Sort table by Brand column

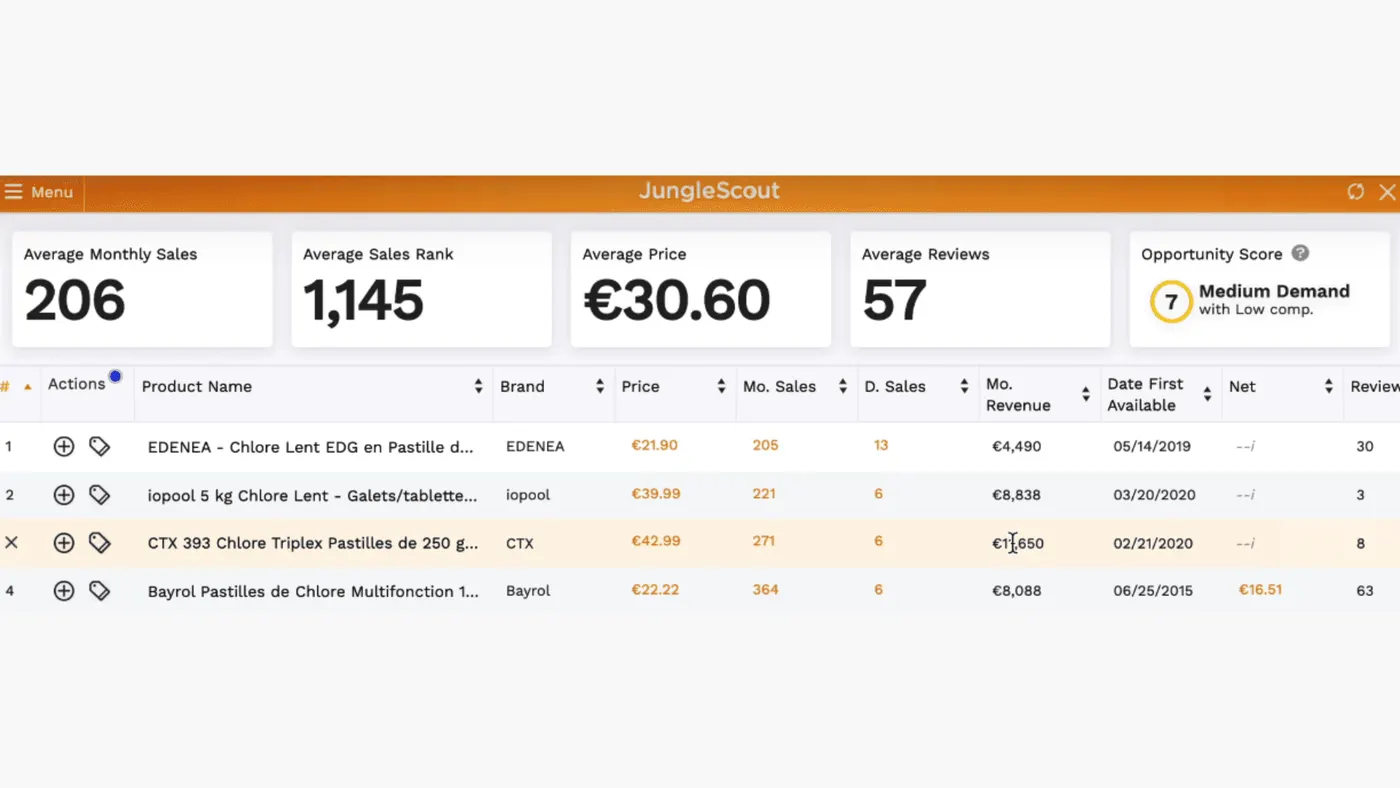(x=600, y=386)
